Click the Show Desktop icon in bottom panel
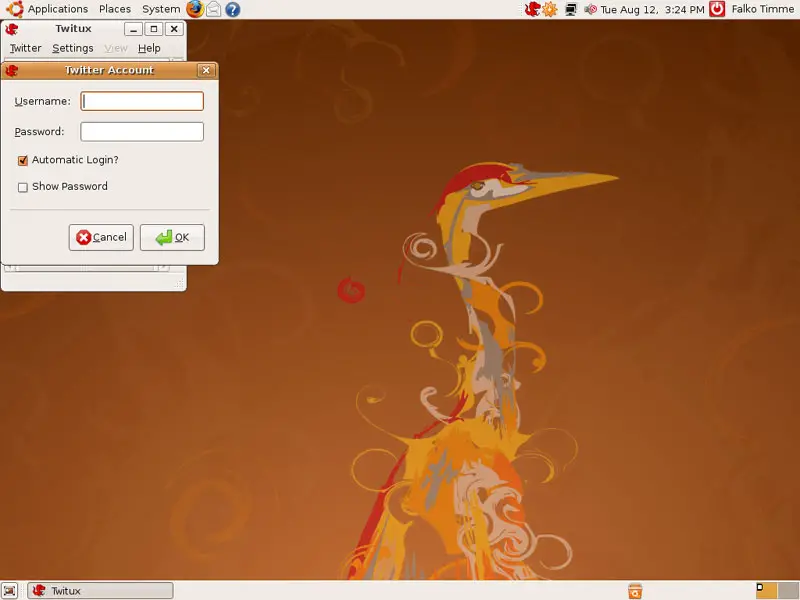The image size is (800, 600). tap(9, 590)
